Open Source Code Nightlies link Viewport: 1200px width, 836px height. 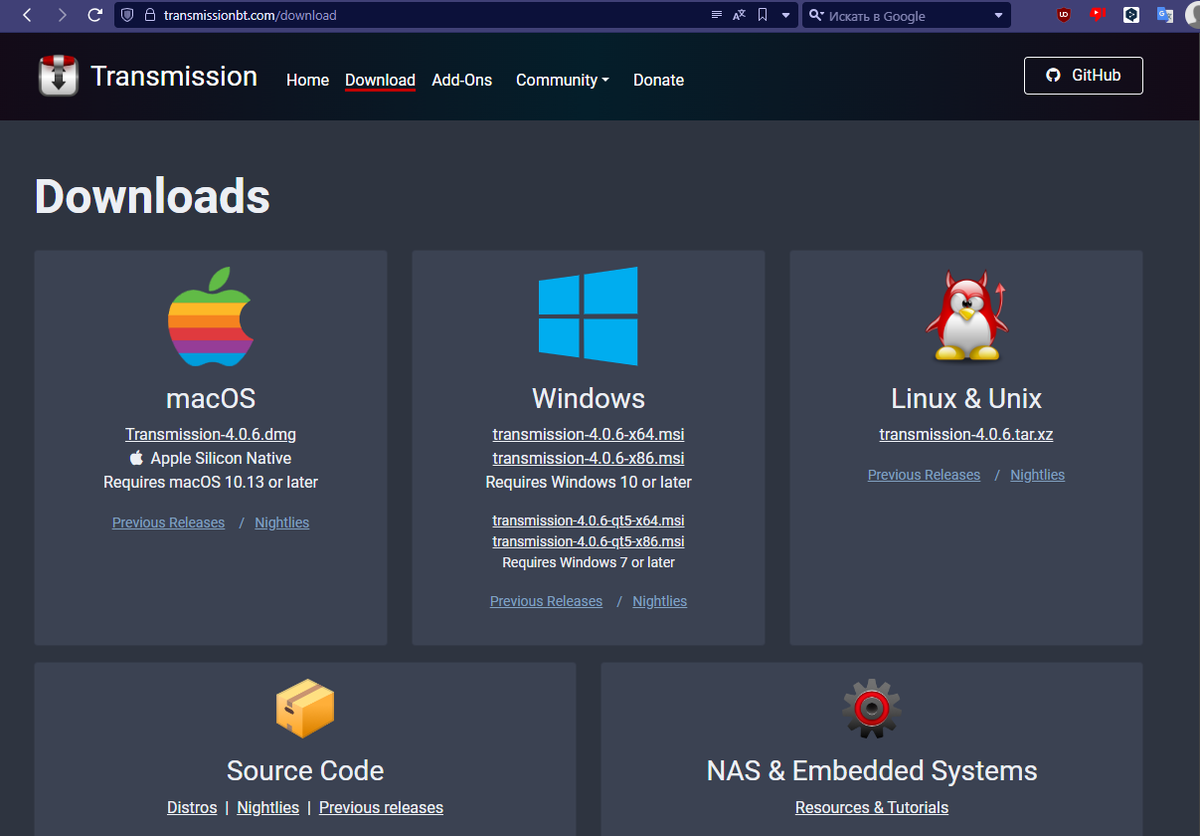268,808
